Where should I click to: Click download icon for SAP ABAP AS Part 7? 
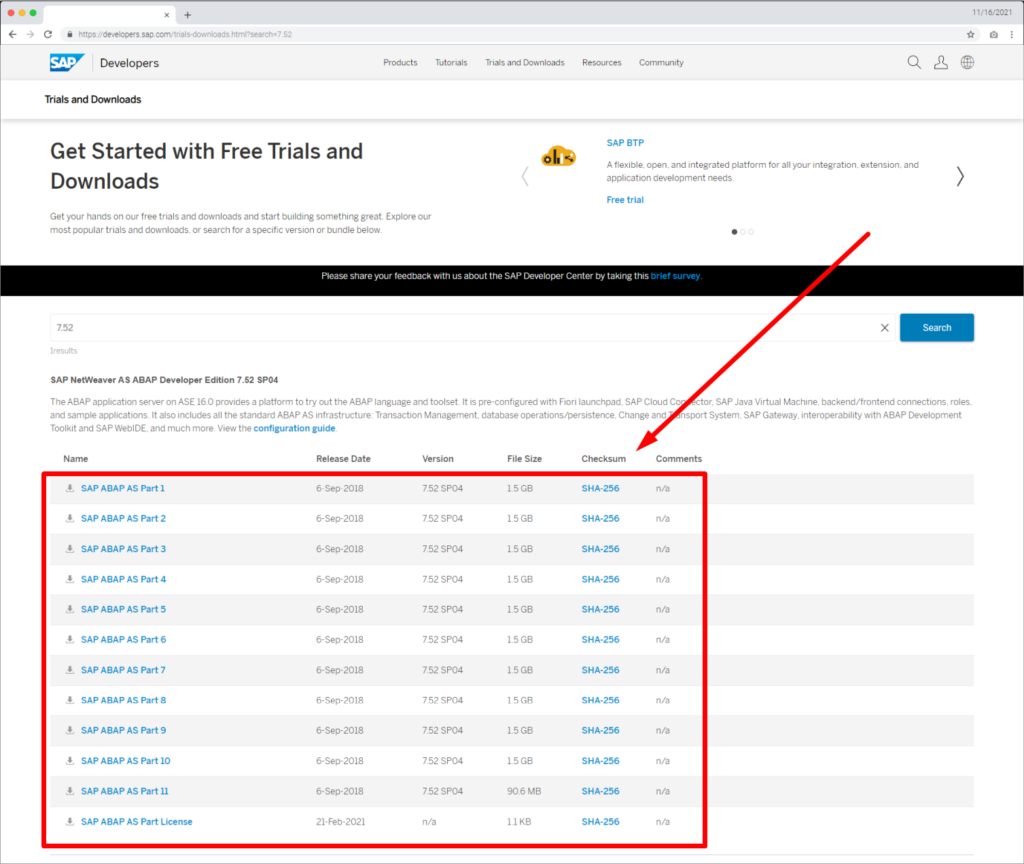coord(69,670)
